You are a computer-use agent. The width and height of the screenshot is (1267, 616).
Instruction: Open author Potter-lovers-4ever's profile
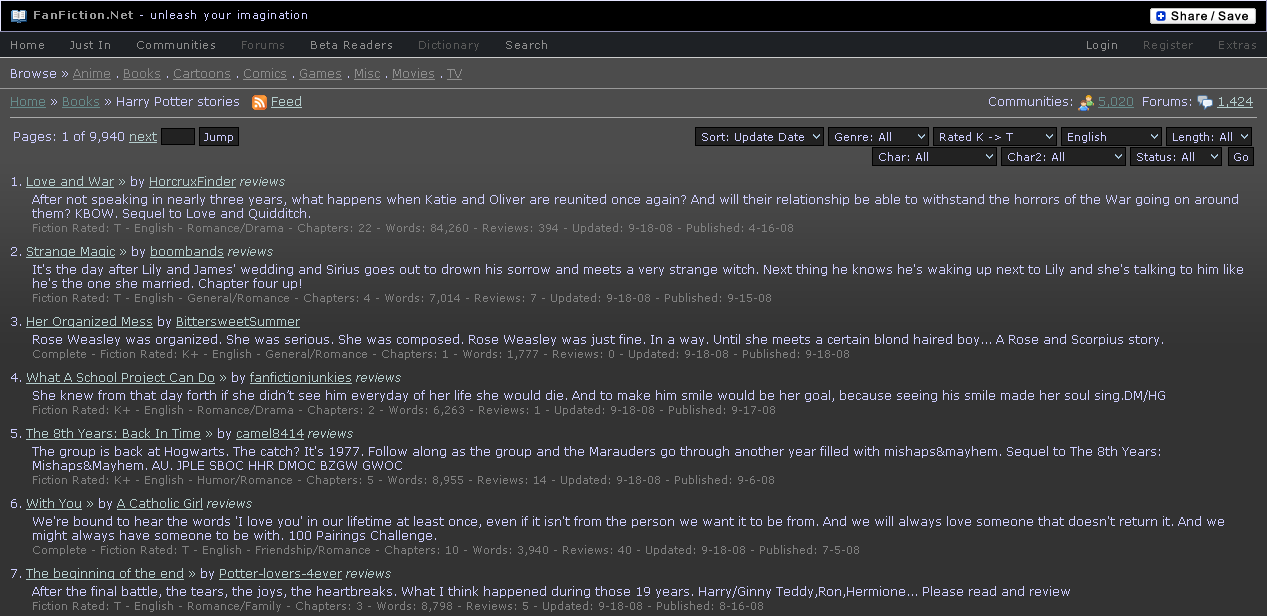point(280,574)
